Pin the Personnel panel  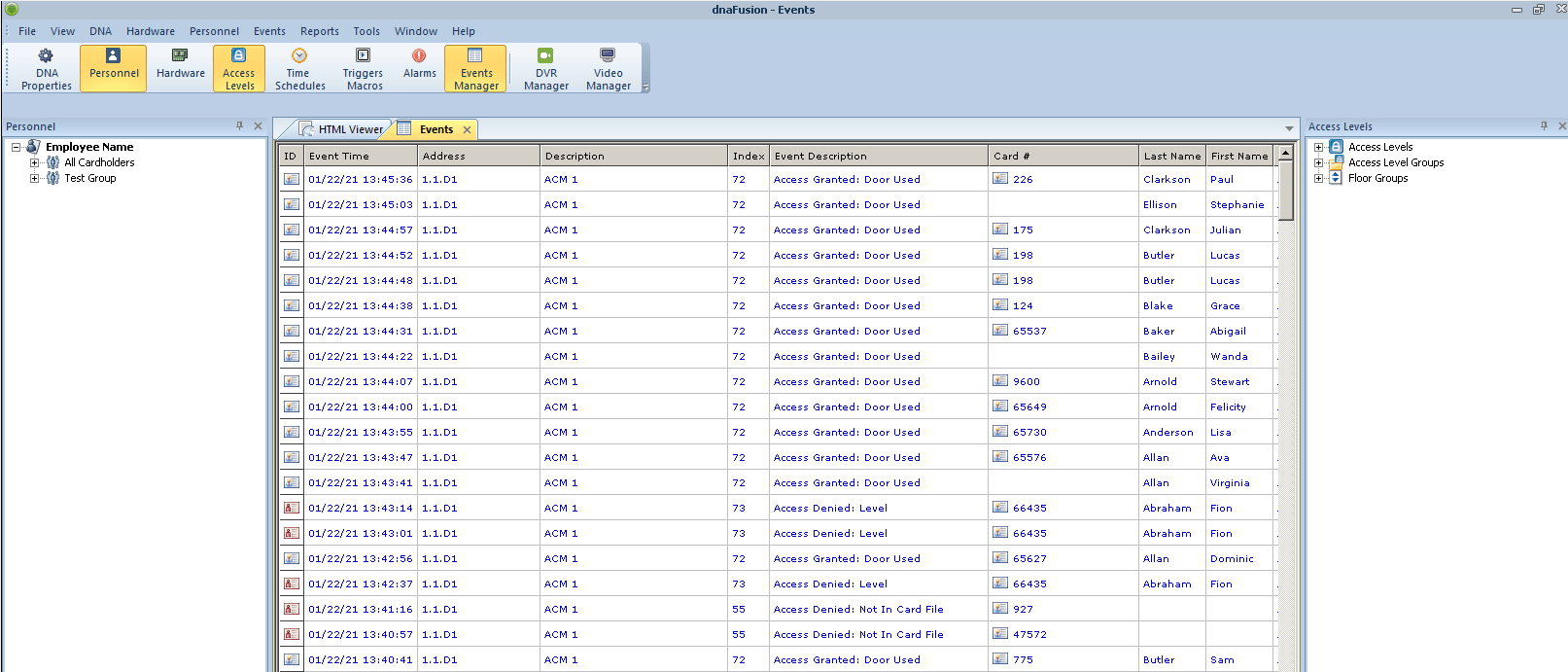pos(239,126)
